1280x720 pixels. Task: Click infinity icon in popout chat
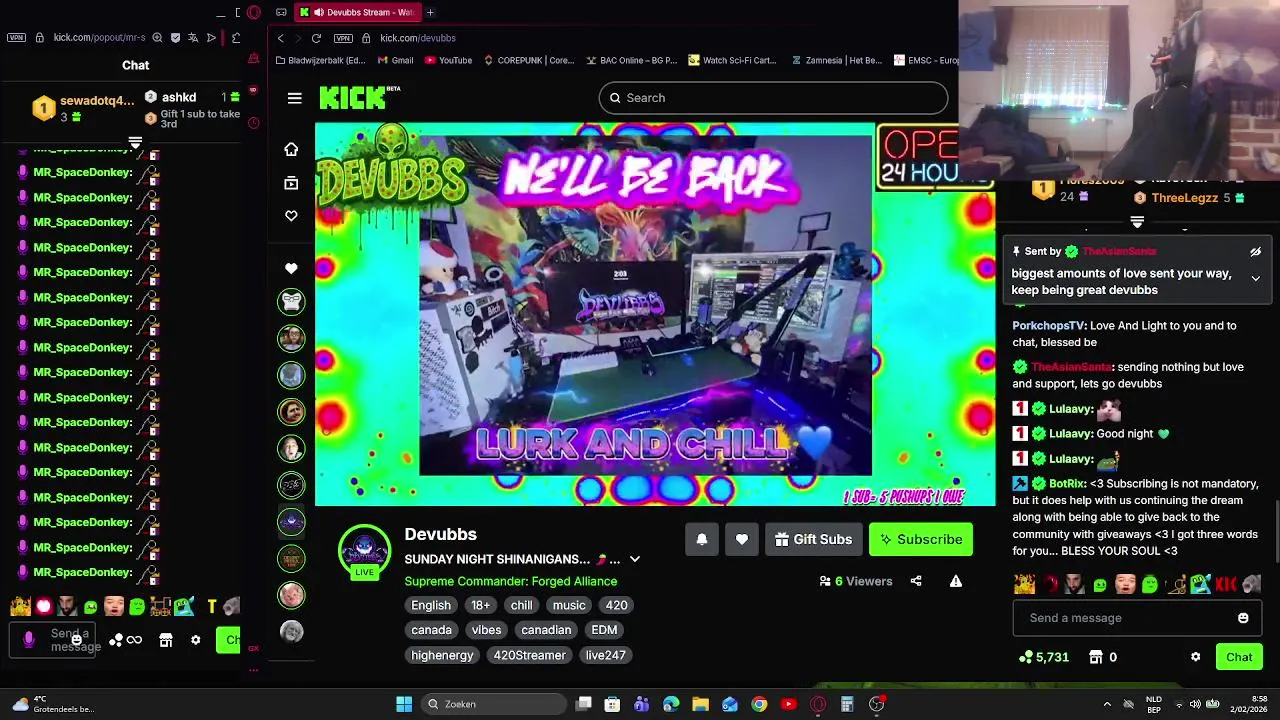[x=134, y=640]
